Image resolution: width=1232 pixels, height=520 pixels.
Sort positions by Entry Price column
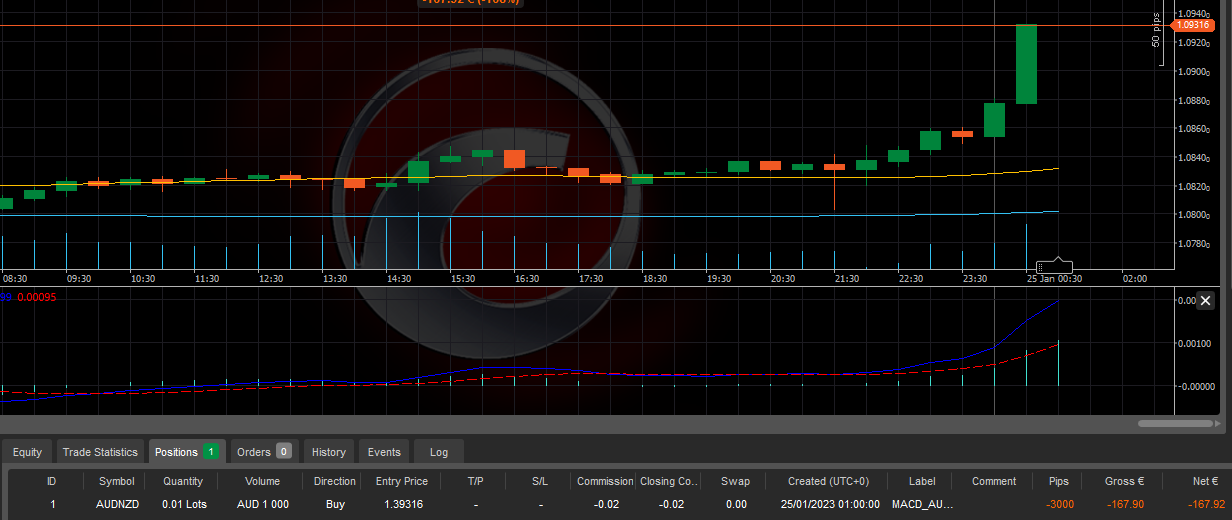(401, 481)
